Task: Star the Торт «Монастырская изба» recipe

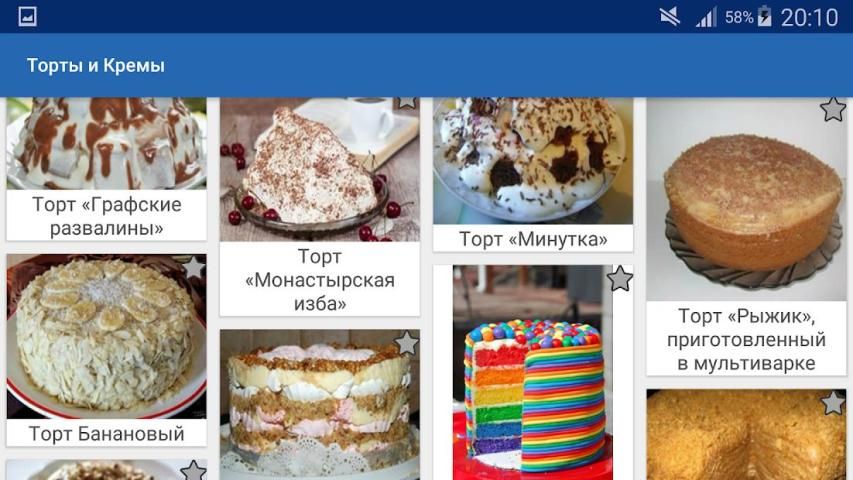Action: click(x=406, y=102)
